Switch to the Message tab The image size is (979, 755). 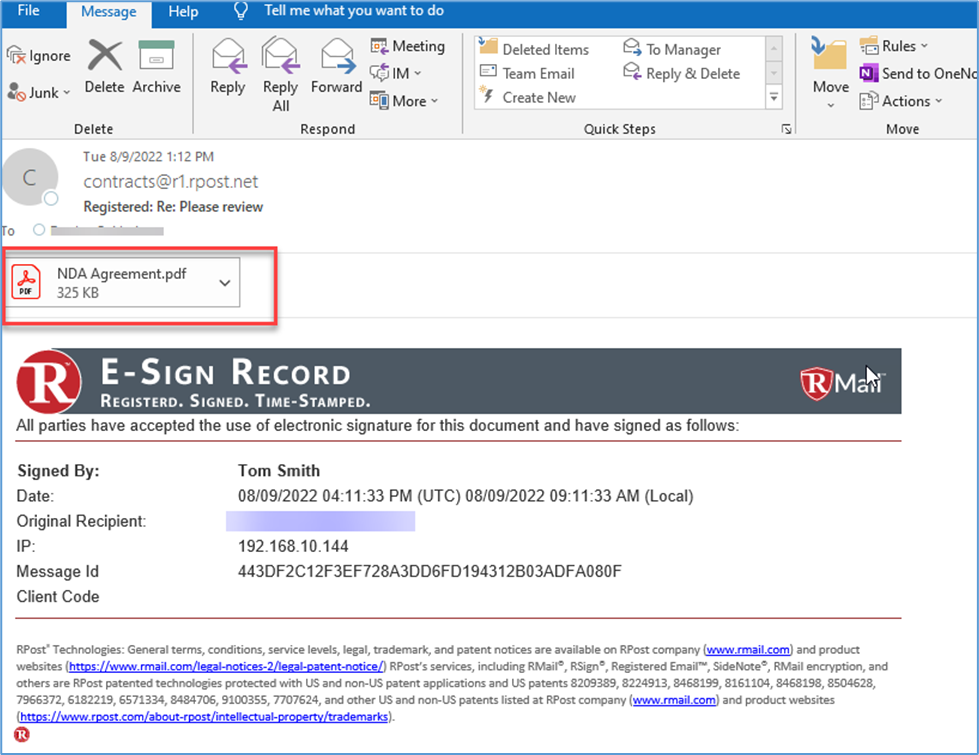pos(108,13)
